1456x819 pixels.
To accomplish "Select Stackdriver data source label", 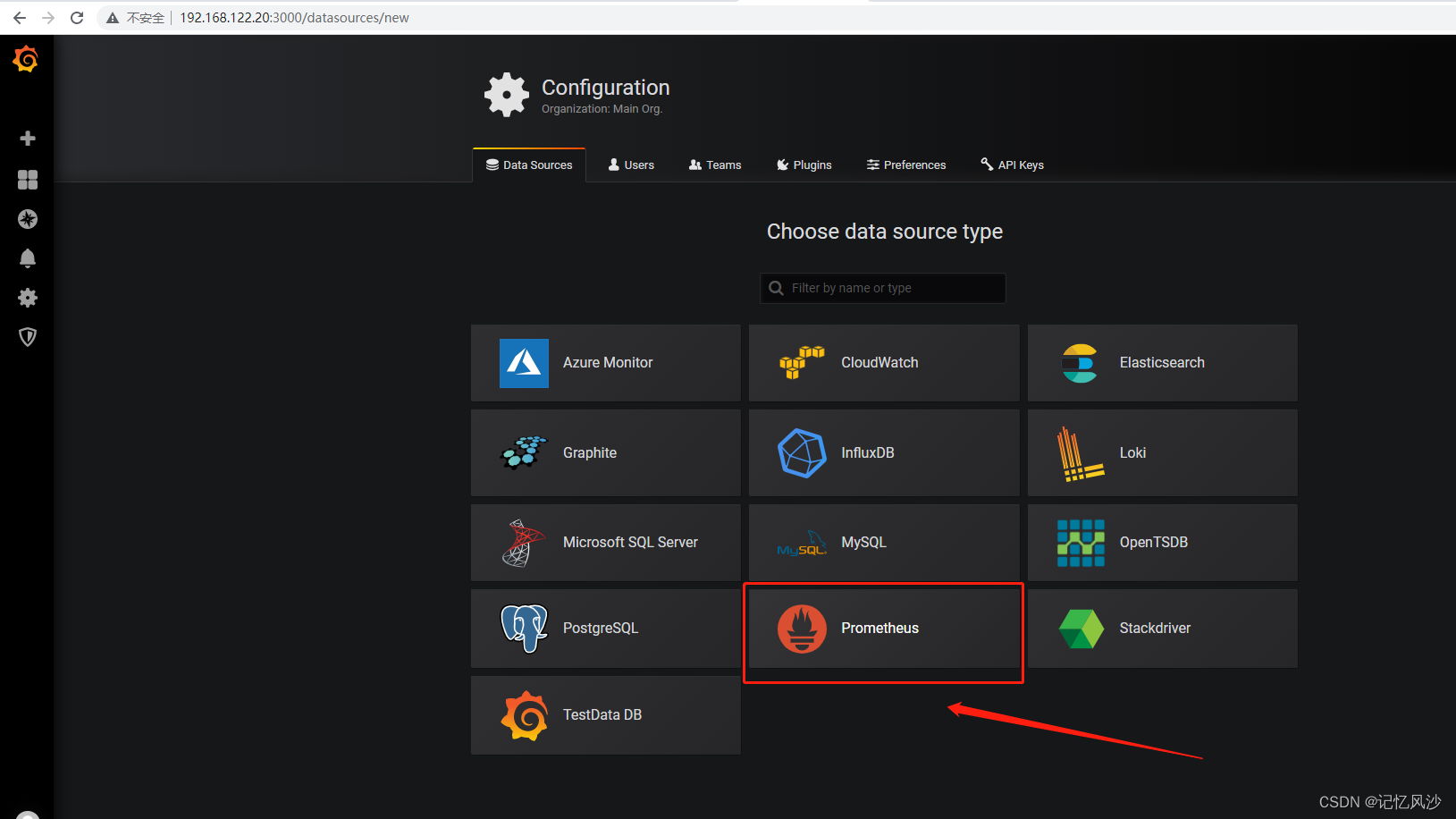I will pos(1155,629).
